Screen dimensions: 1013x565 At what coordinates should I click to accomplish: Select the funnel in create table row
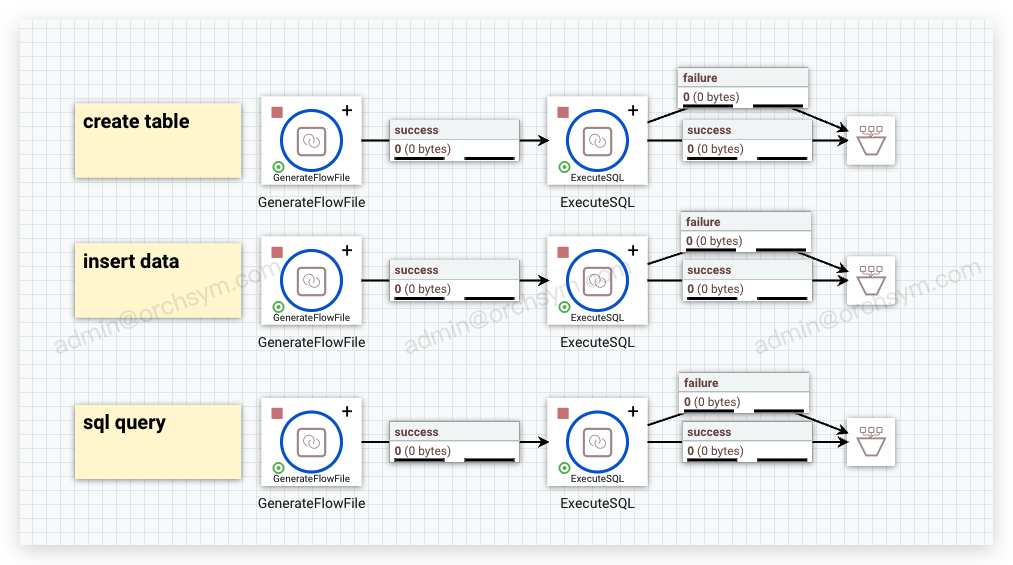tap(870, 141)
